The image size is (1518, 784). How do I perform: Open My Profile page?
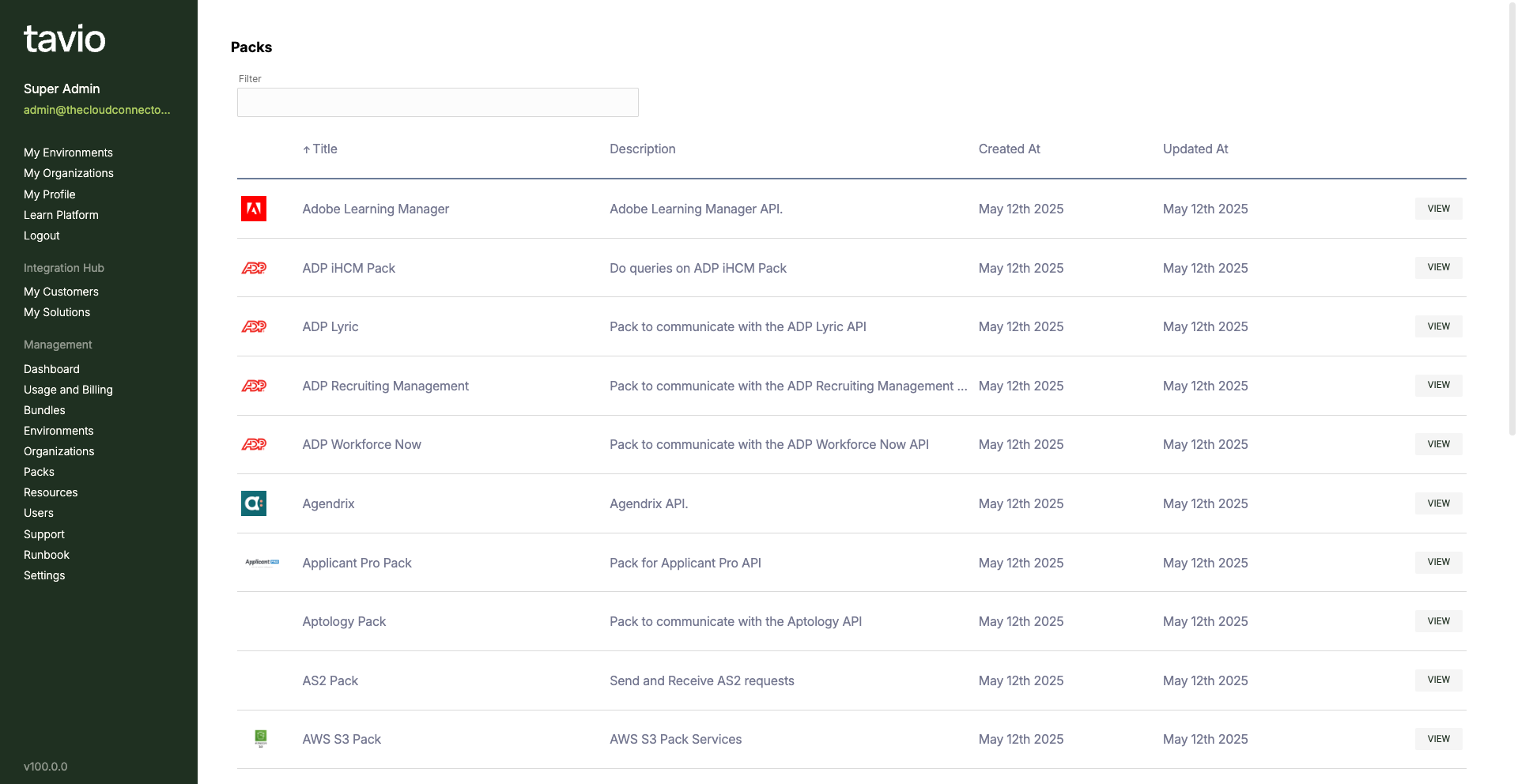(x=50, y=194)
